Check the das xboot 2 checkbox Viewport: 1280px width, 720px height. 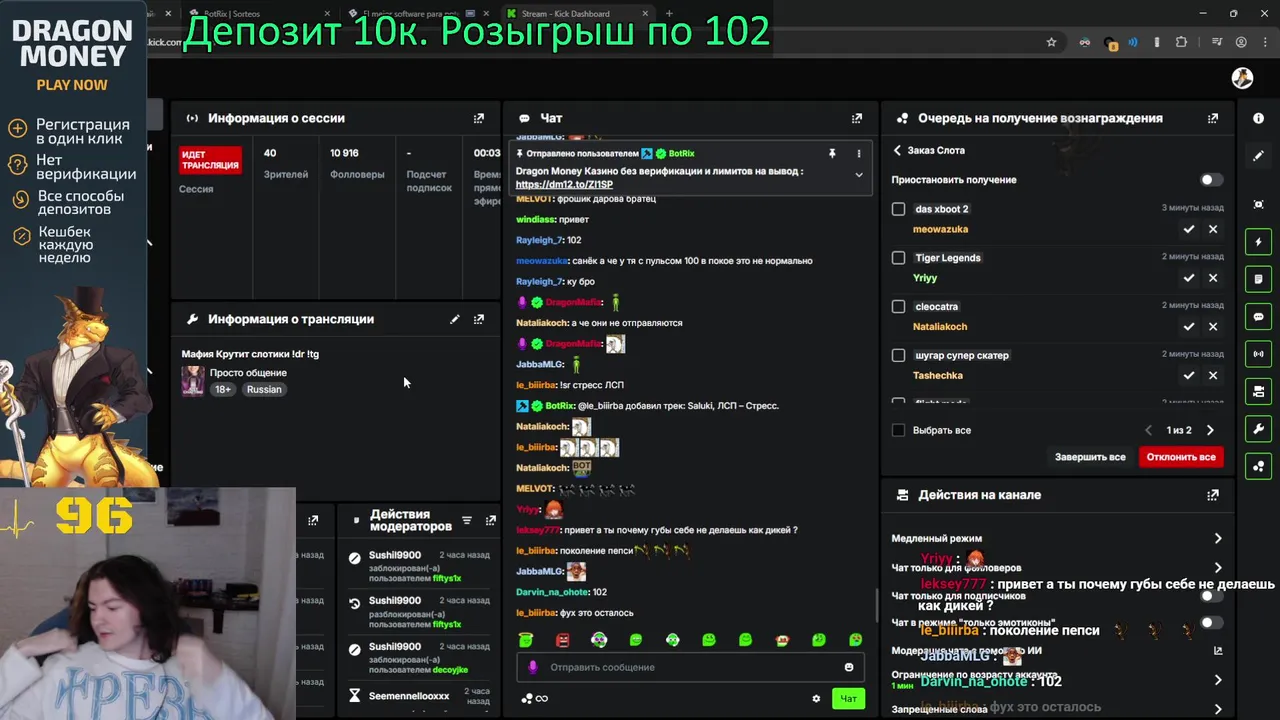coord(898,209)
